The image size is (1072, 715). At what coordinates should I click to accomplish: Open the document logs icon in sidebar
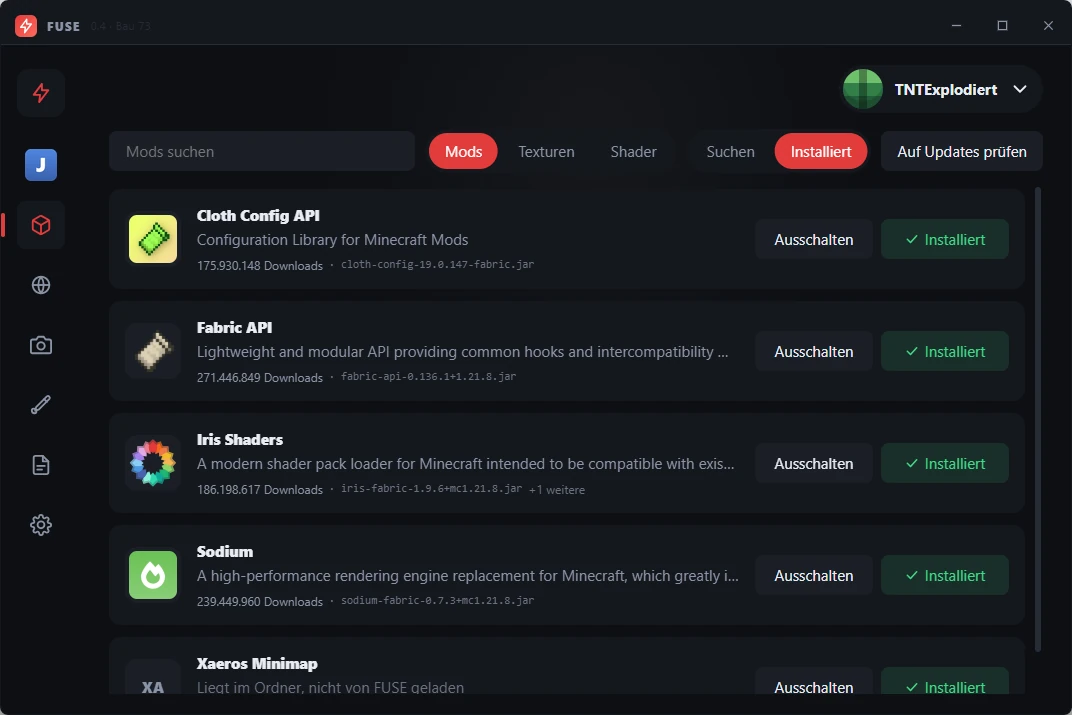(x=41, y=465)
